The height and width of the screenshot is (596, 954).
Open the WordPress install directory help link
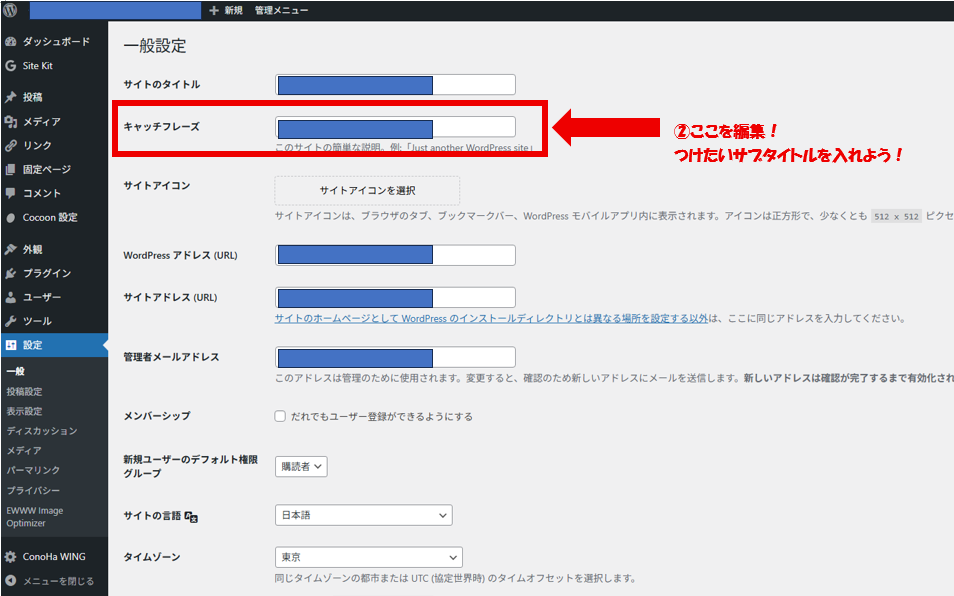(491, 319)
